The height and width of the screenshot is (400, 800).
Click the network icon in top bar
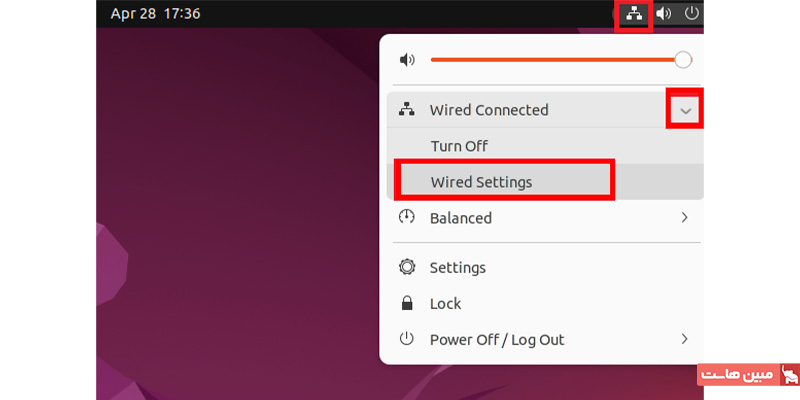633,14
